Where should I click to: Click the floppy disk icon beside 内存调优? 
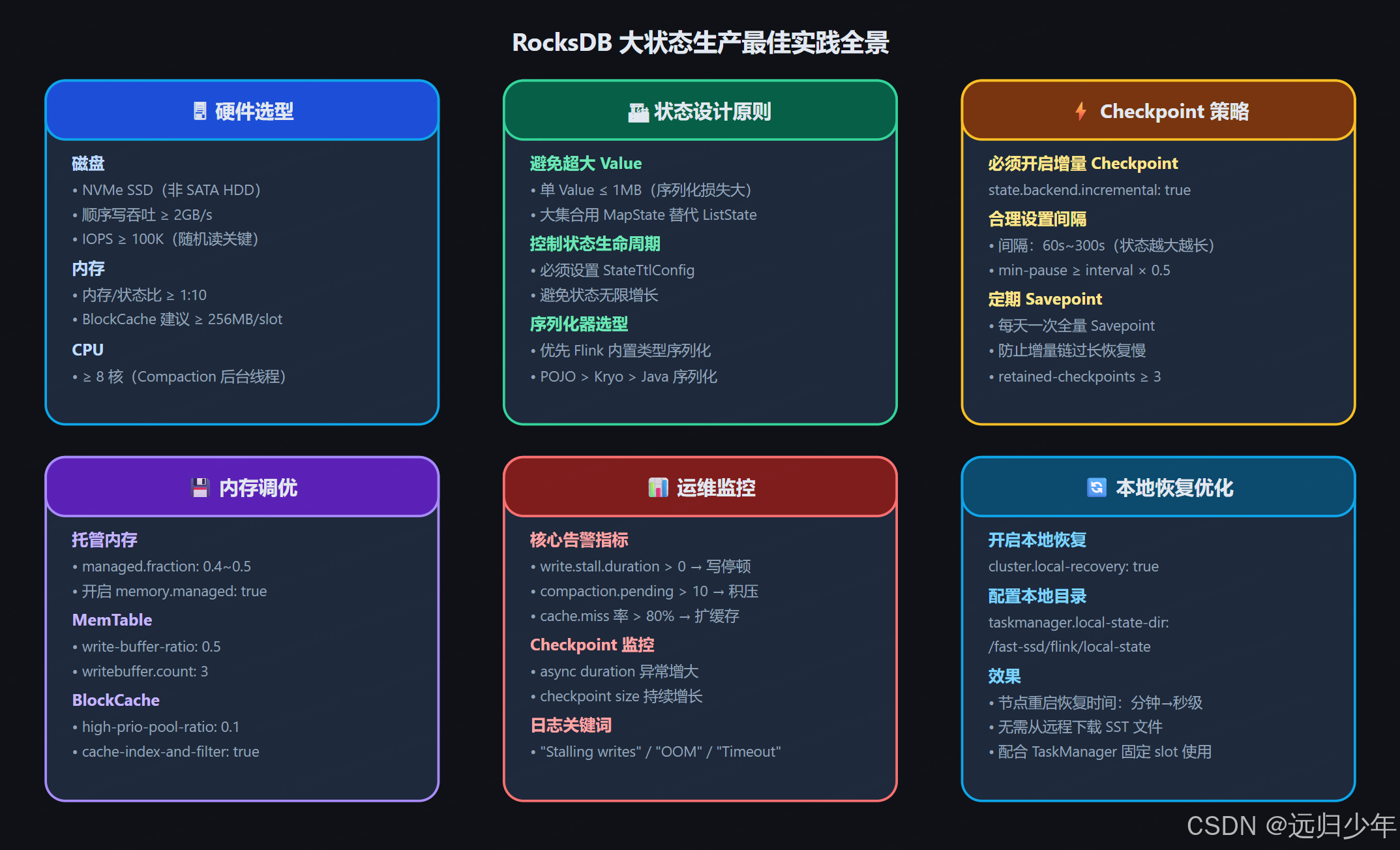coord(200,488)
